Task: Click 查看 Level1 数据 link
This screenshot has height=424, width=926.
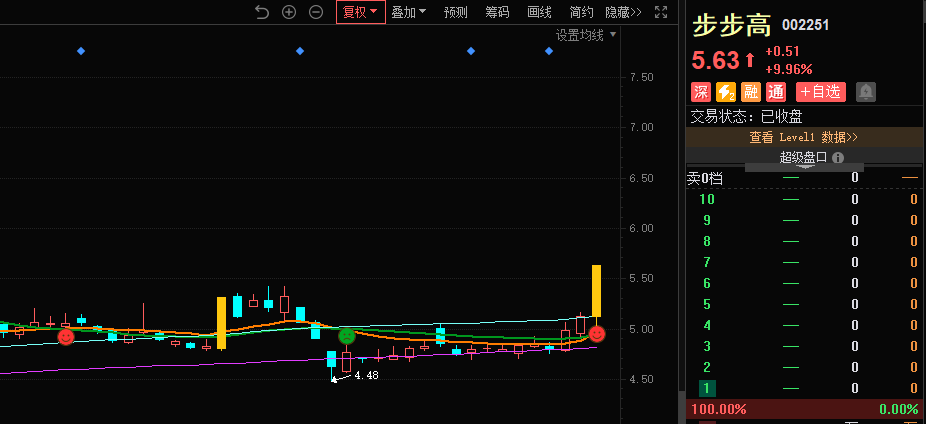Action: pyautogui.click(x=804, y=137)
